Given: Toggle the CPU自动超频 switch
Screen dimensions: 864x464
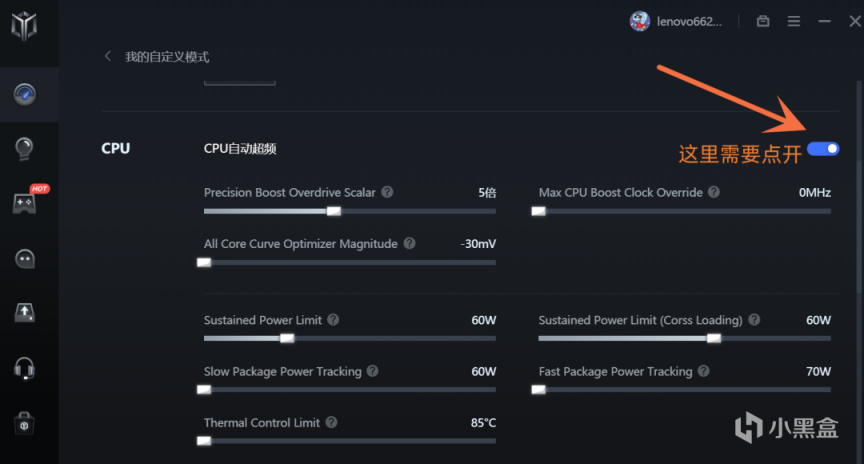Looking at the screenshot, I should pos(823,149).
